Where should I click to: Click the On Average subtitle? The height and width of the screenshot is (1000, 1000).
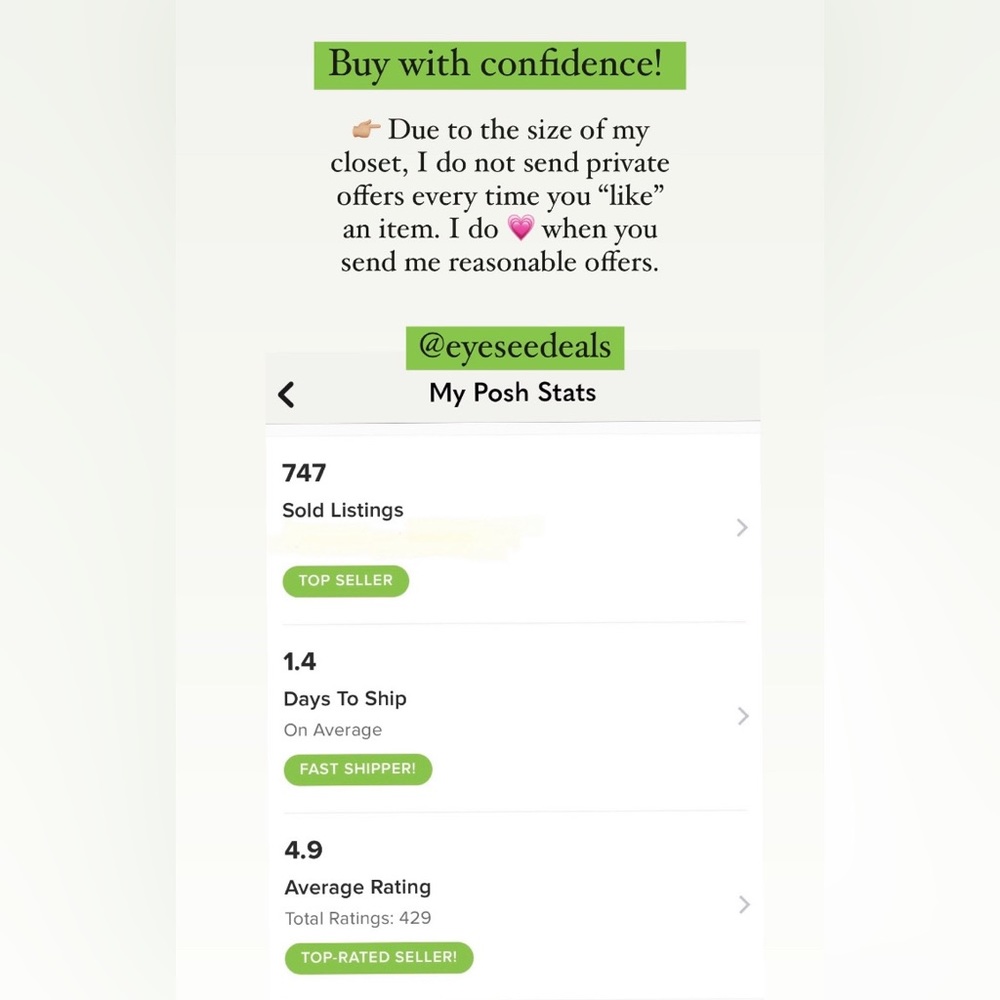333,730
